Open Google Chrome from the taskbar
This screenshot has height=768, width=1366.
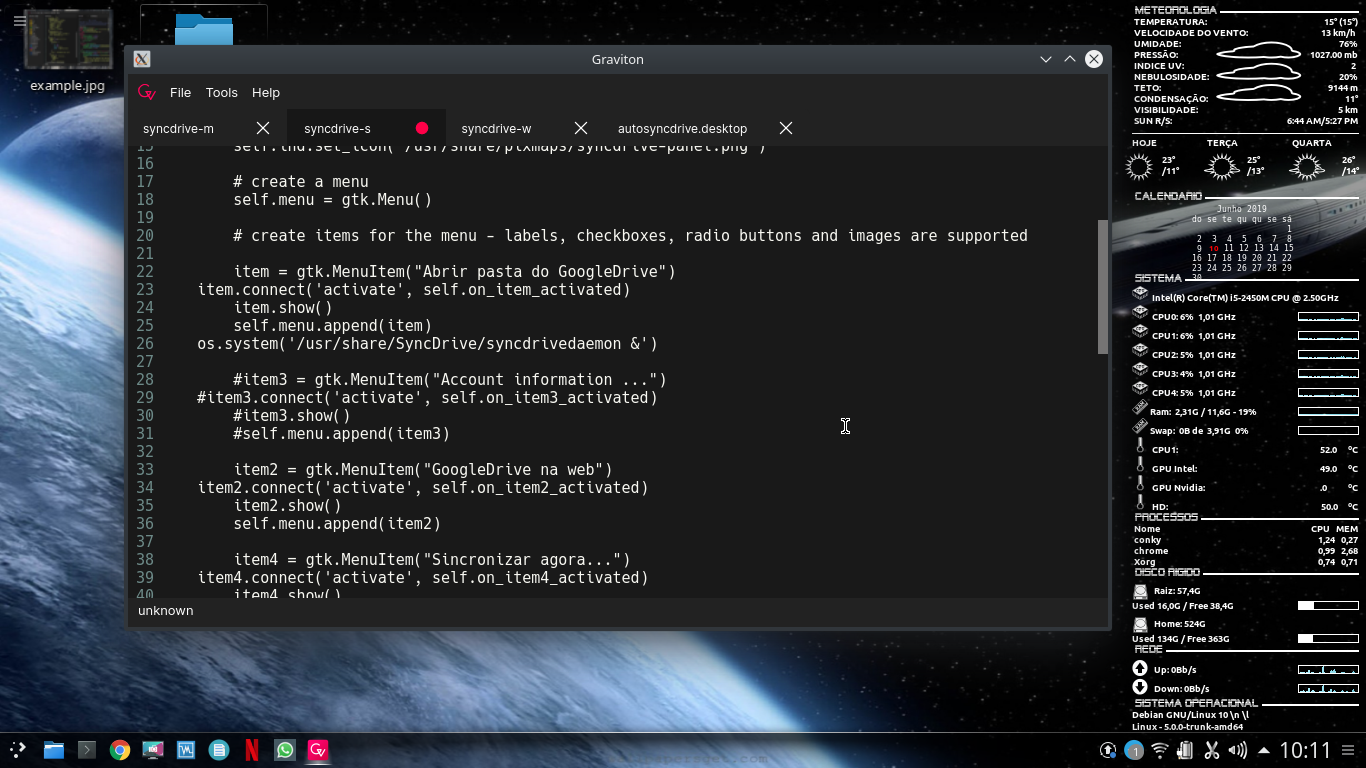(x=119, y=749)
